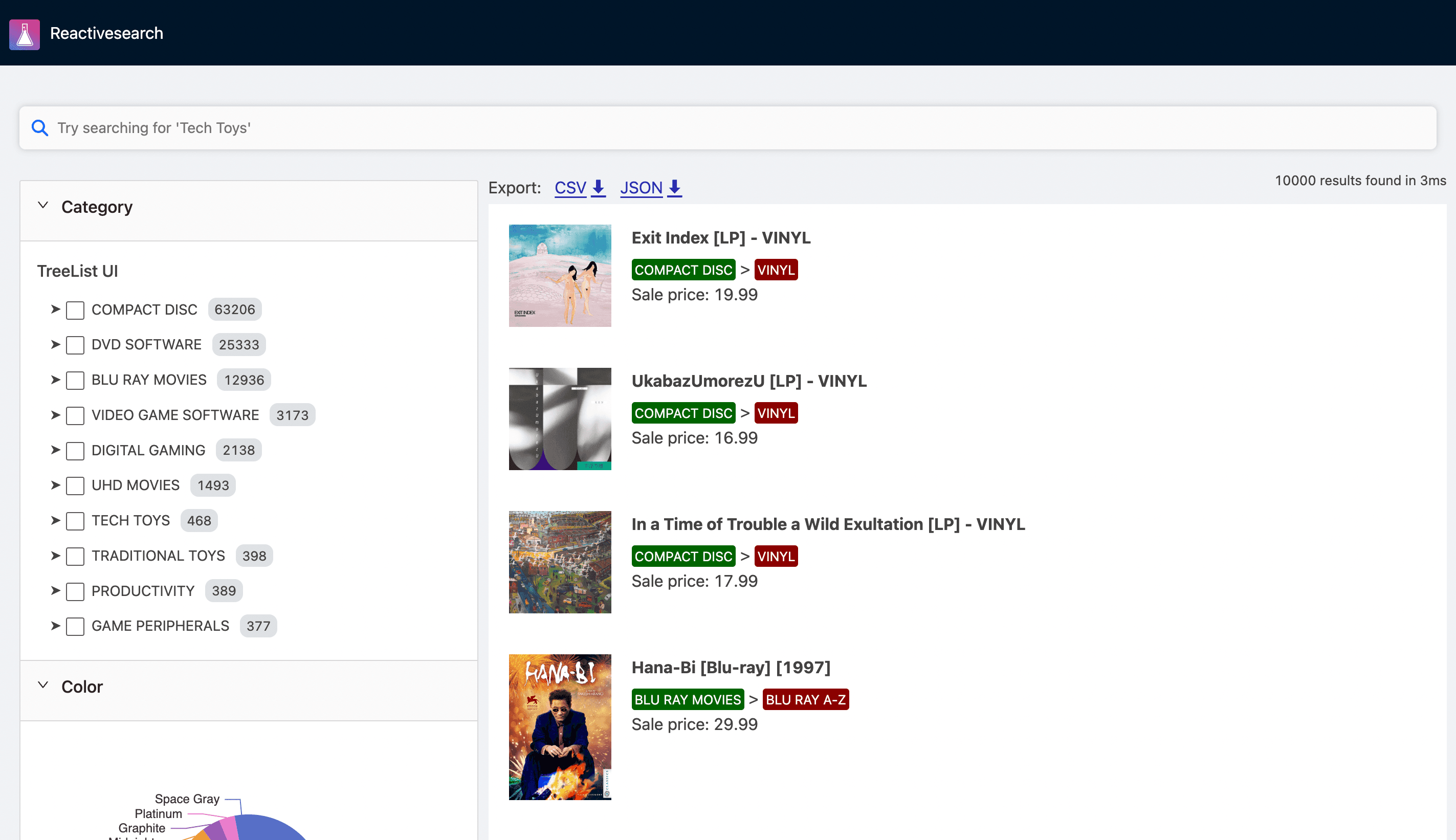The width and height of the screenshot is (1456, 840).
Task: Enable the DVD SOFTWARE filter checkbox
Action: click(x=76, y=345)
